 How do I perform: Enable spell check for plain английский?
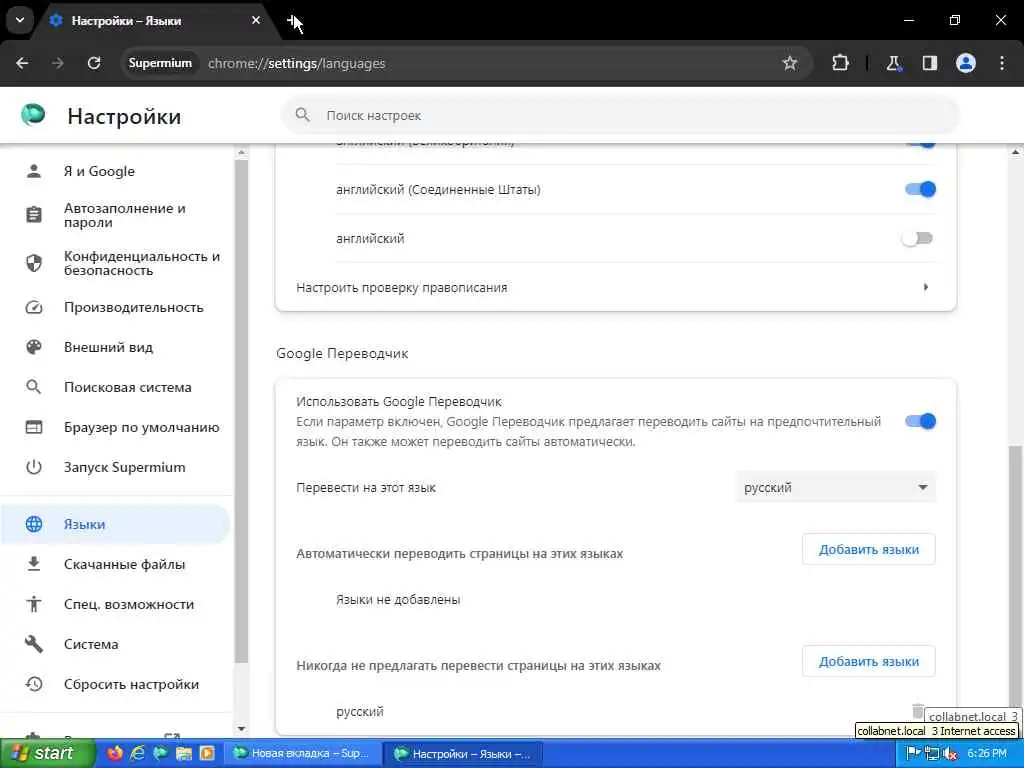[918, 238]
